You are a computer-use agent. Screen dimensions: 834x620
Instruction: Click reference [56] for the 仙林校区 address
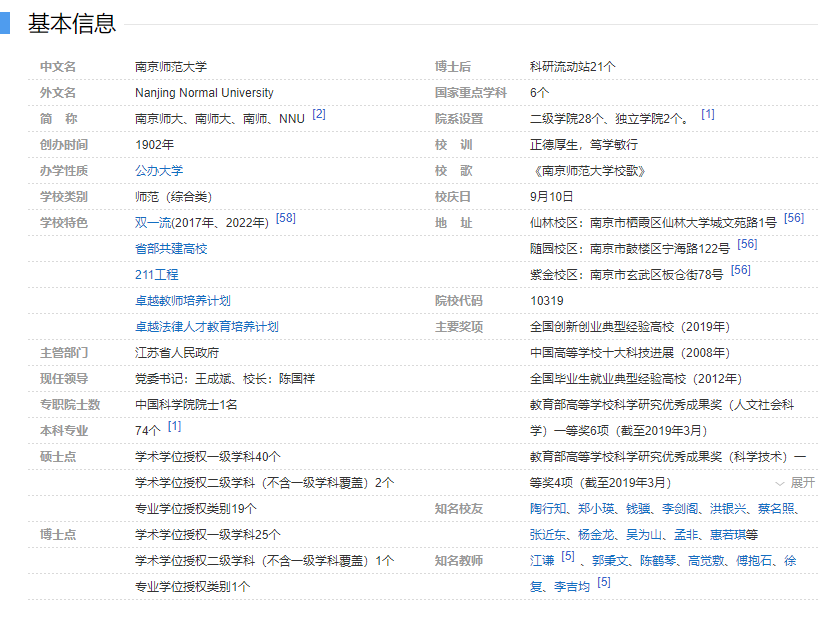point(794,219)
